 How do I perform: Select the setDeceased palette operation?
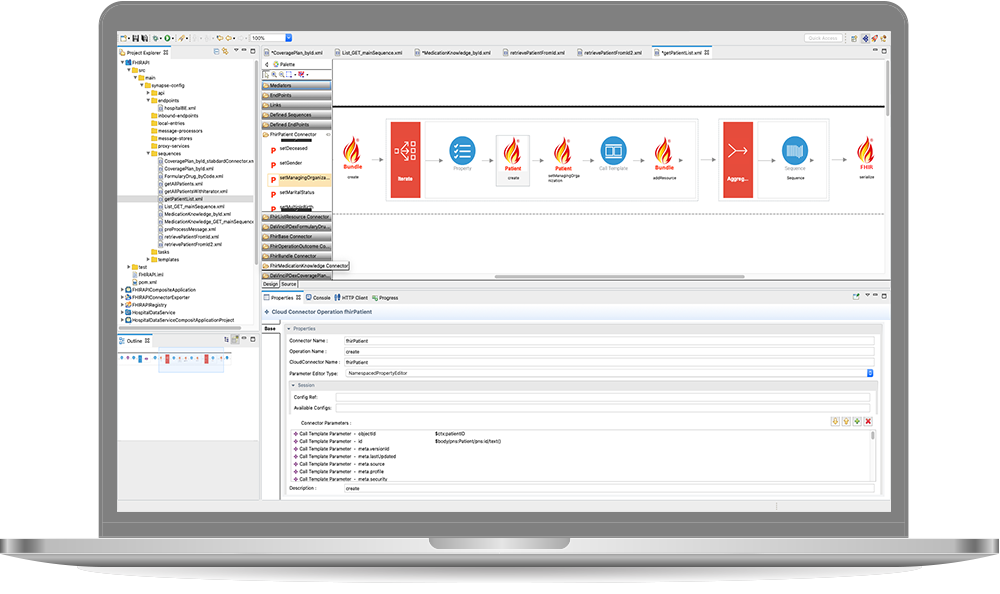point(293,148)
